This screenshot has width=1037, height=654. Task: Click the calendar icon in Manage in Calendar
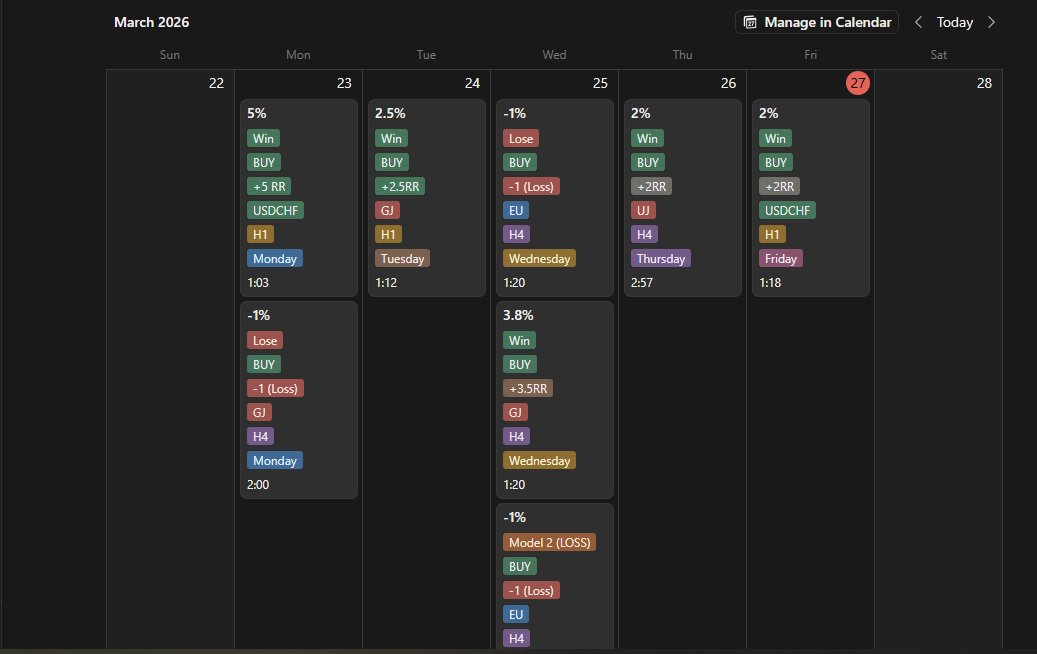pyautogui.click(x=751, y=22)
